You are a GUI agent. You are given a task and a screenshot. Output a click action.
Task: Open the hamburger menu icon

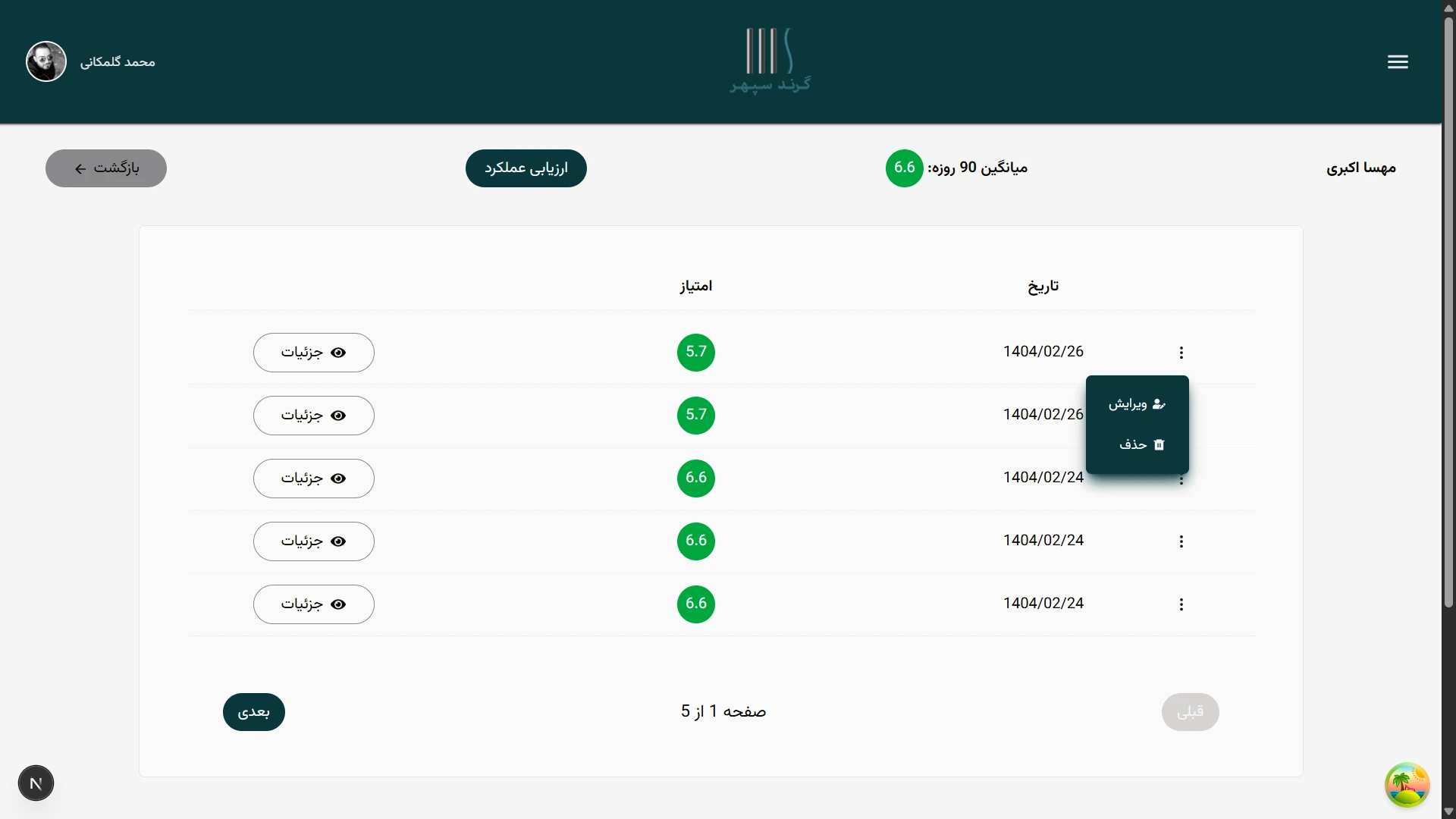point(1398,62)
